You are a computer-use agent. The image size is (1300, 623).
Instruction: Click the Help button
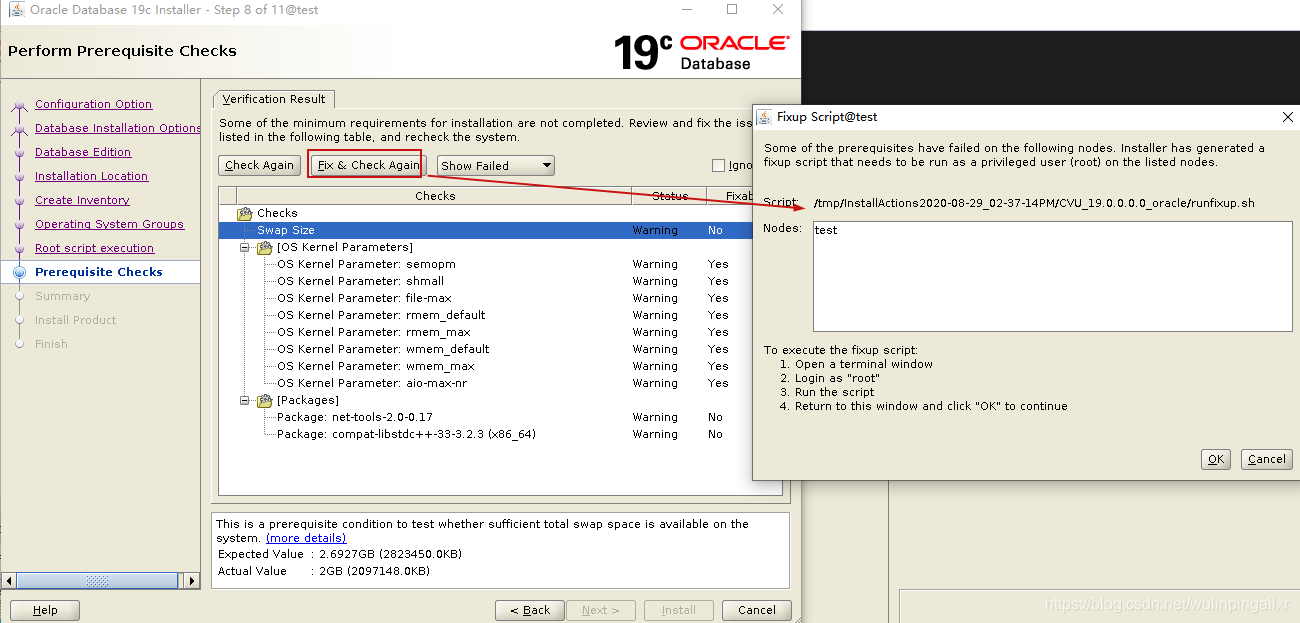coord(45,610)
